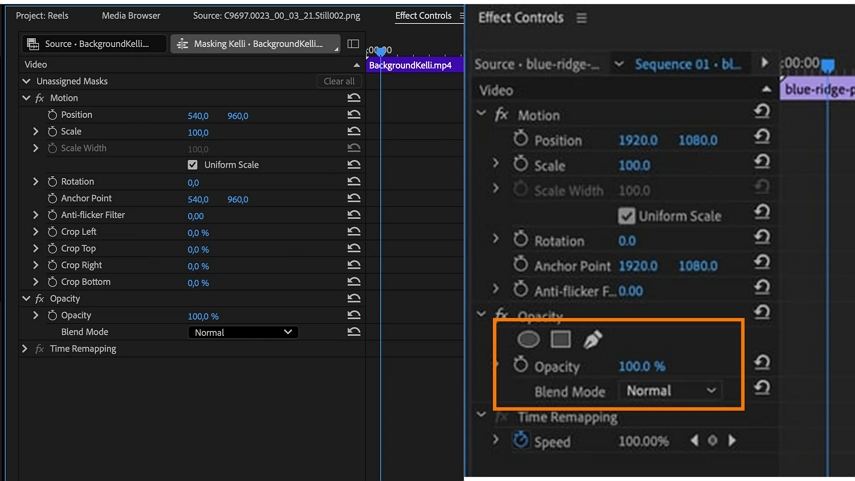Add Speed keyframe diamond button

coord(713,440)
